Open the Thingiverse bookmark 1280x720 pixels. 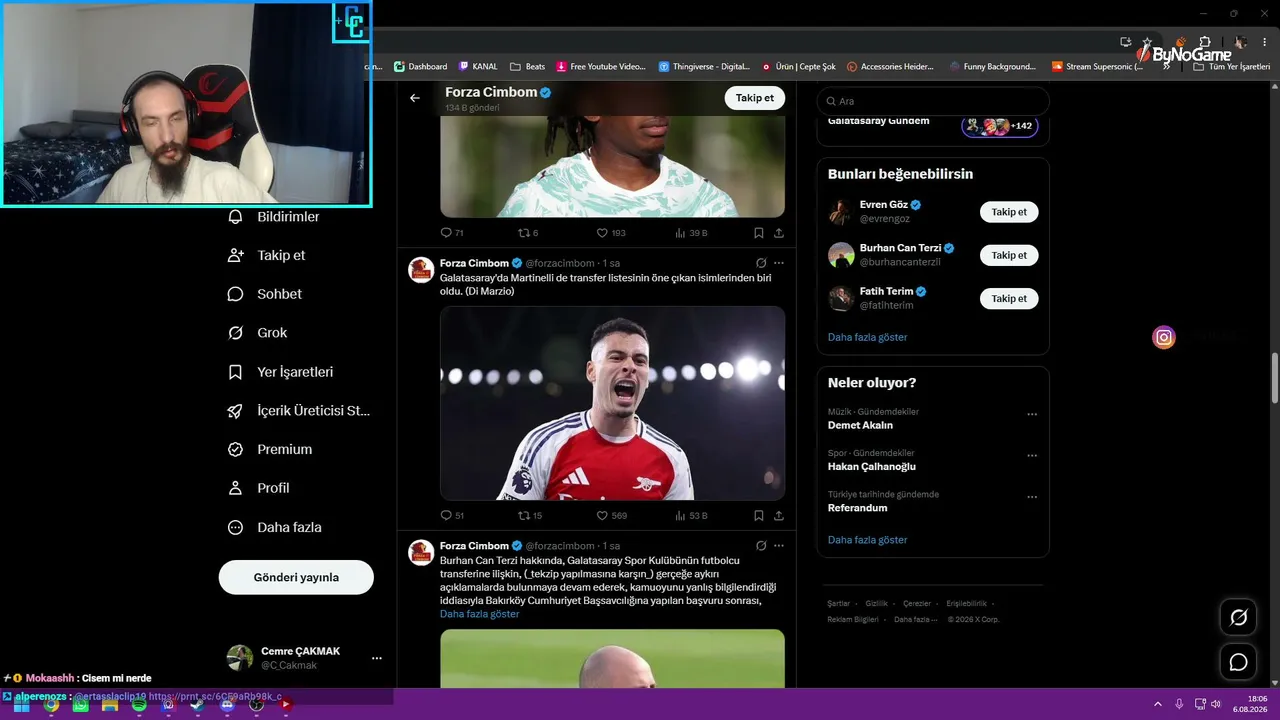704,67
